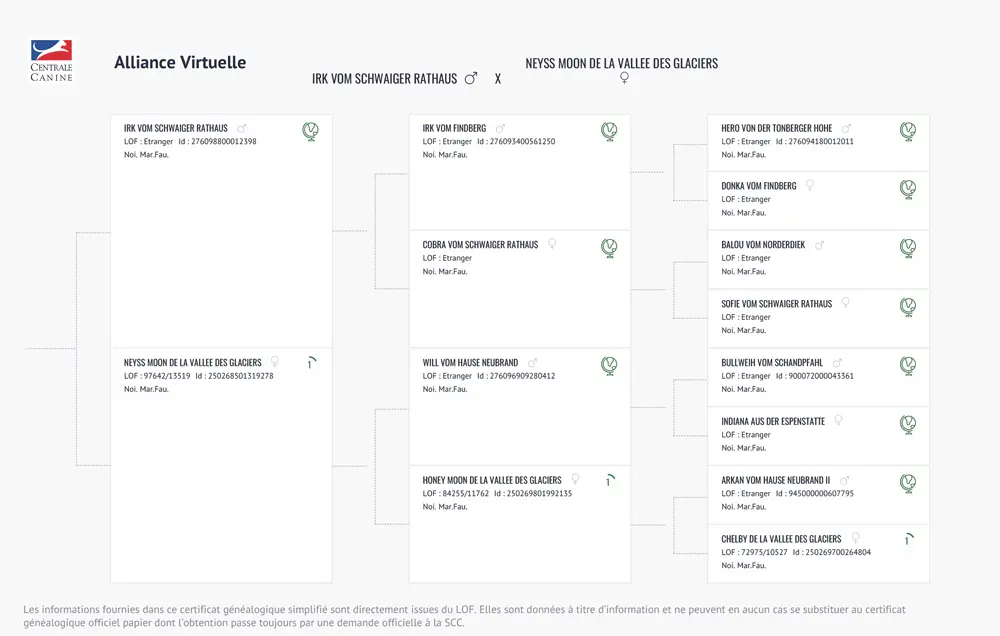The width and height of the screenshot is (1000, 636).
Task: Click globe icon on HERO VON DER TONBERGER HOHE
Action: (908, 131)
